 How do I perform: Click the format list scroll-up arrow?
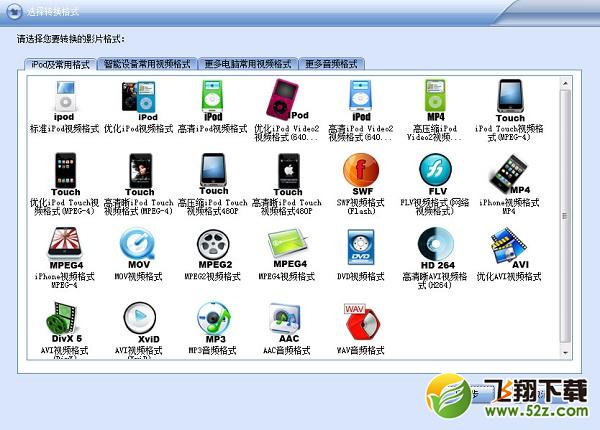tap(565, 83)
